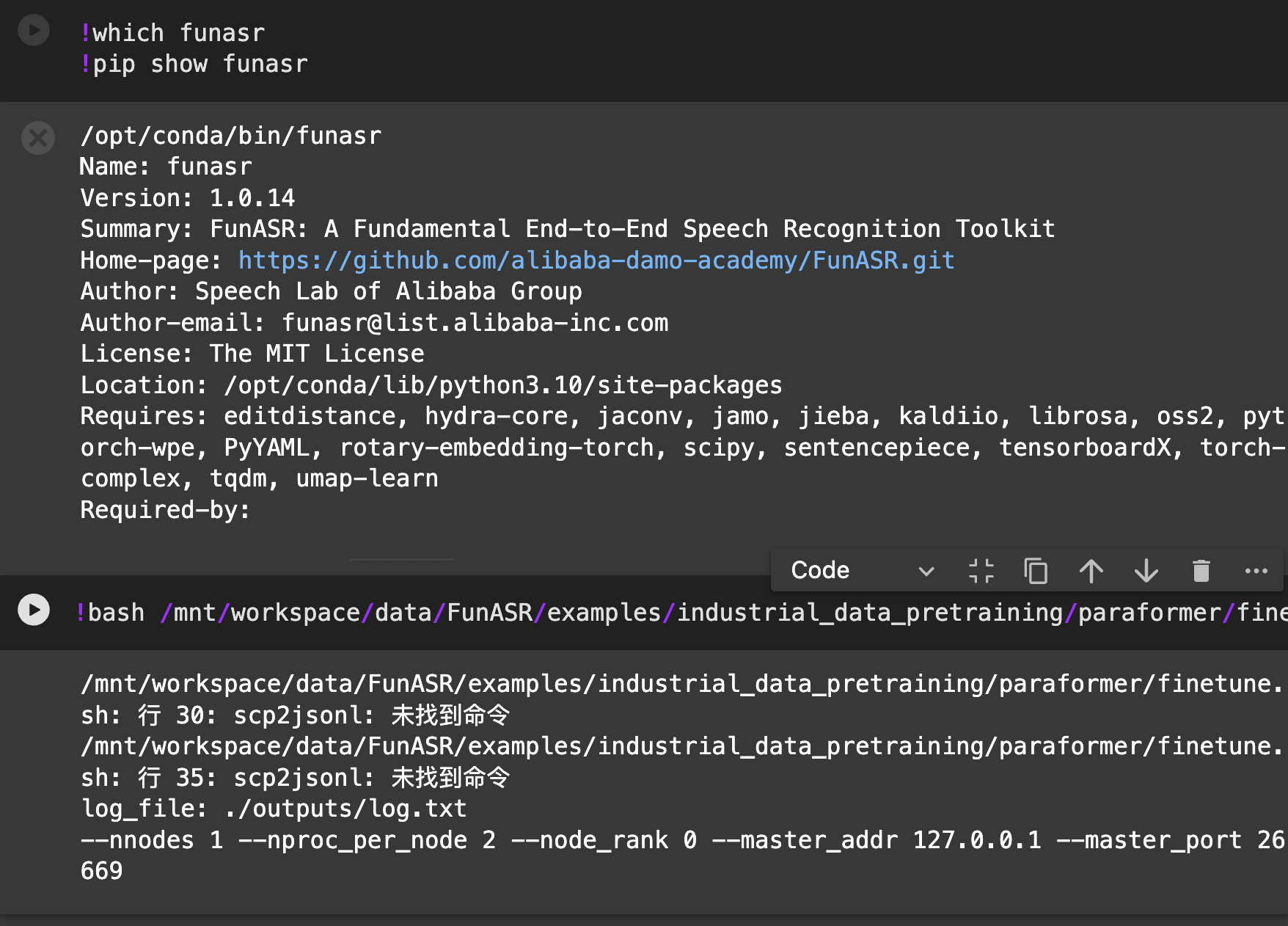Viewport: 1288px width, 926px height.
Task: Click the '/opt/conda/bin/funasr' output path
Action: coord(231,136)
